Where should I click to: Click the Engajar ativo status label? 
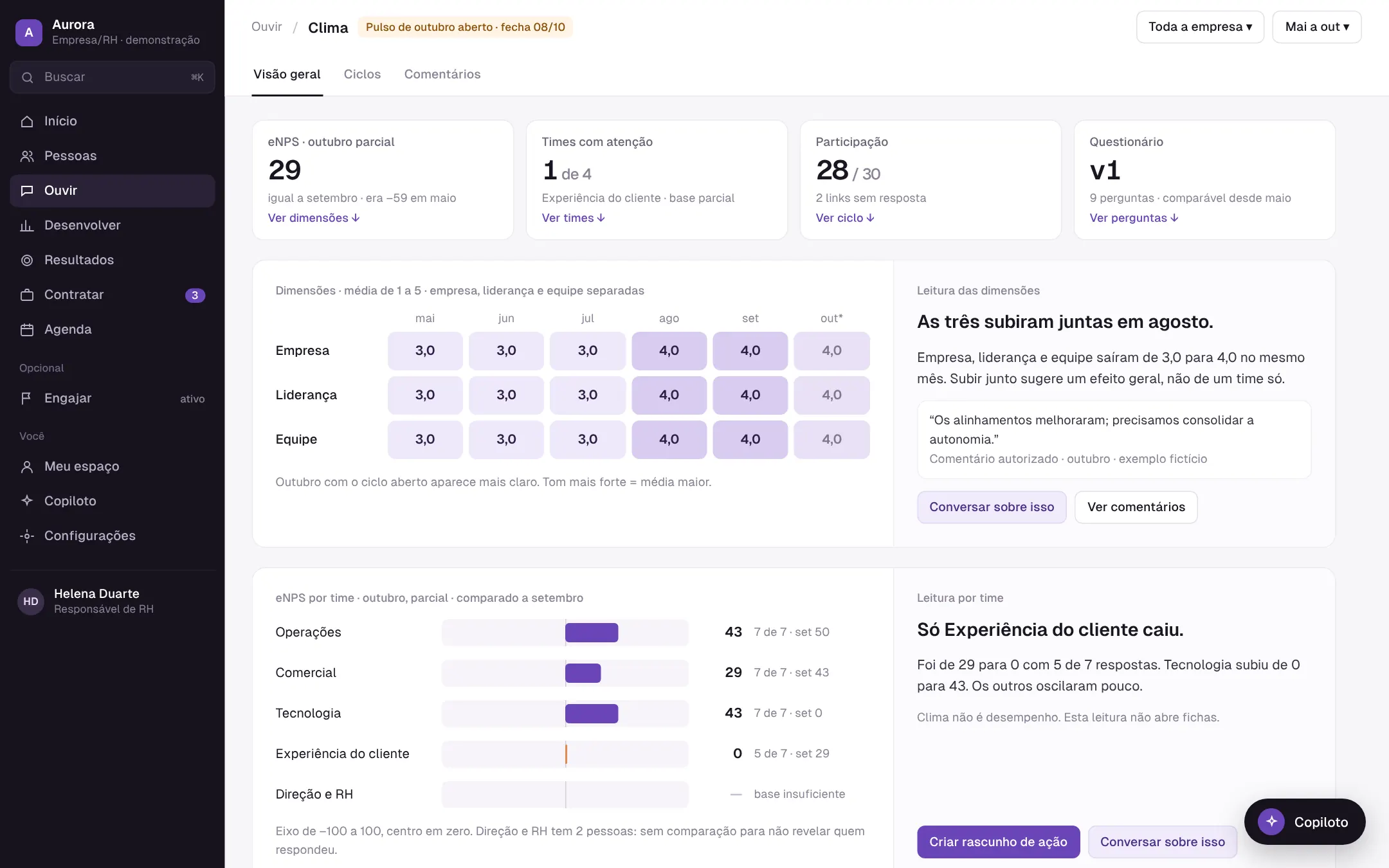pyautogui.click(x=192, y=399)
